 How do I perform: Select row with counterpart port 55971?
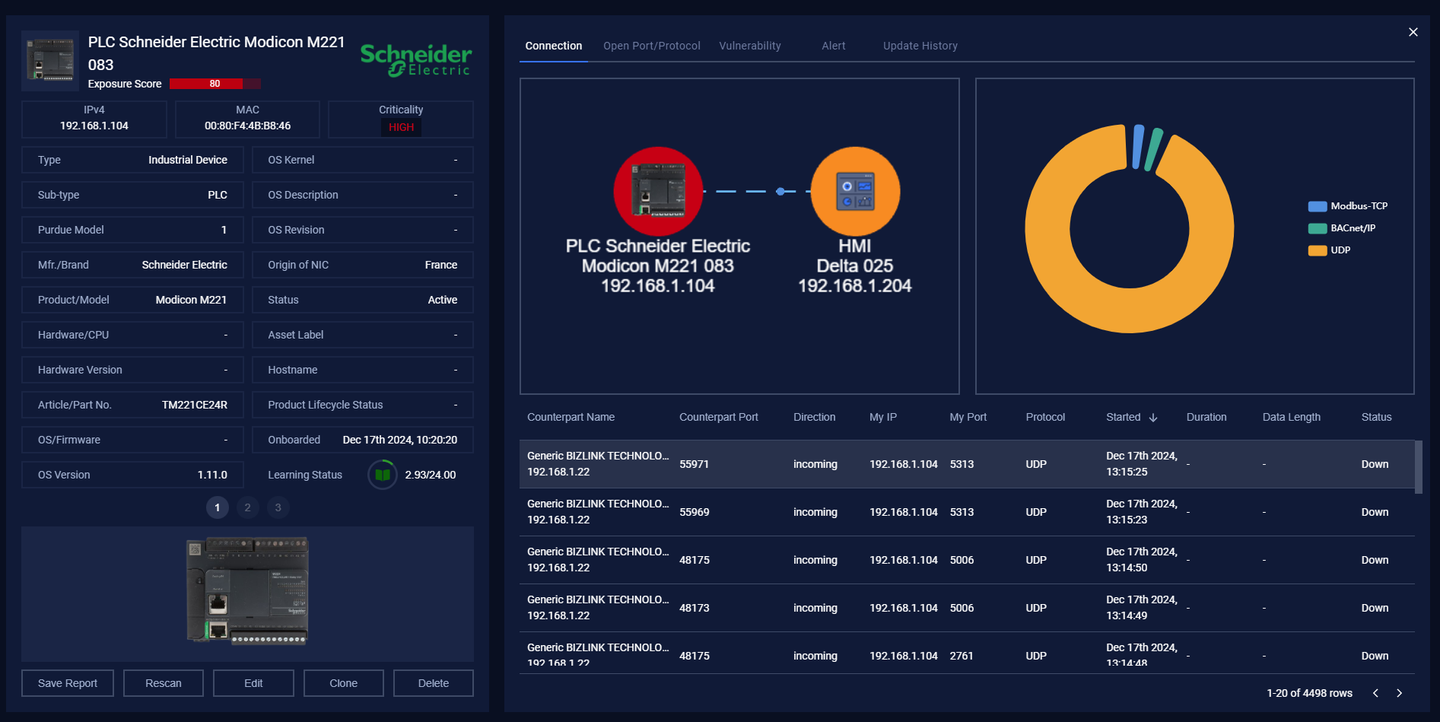point(966,464)
